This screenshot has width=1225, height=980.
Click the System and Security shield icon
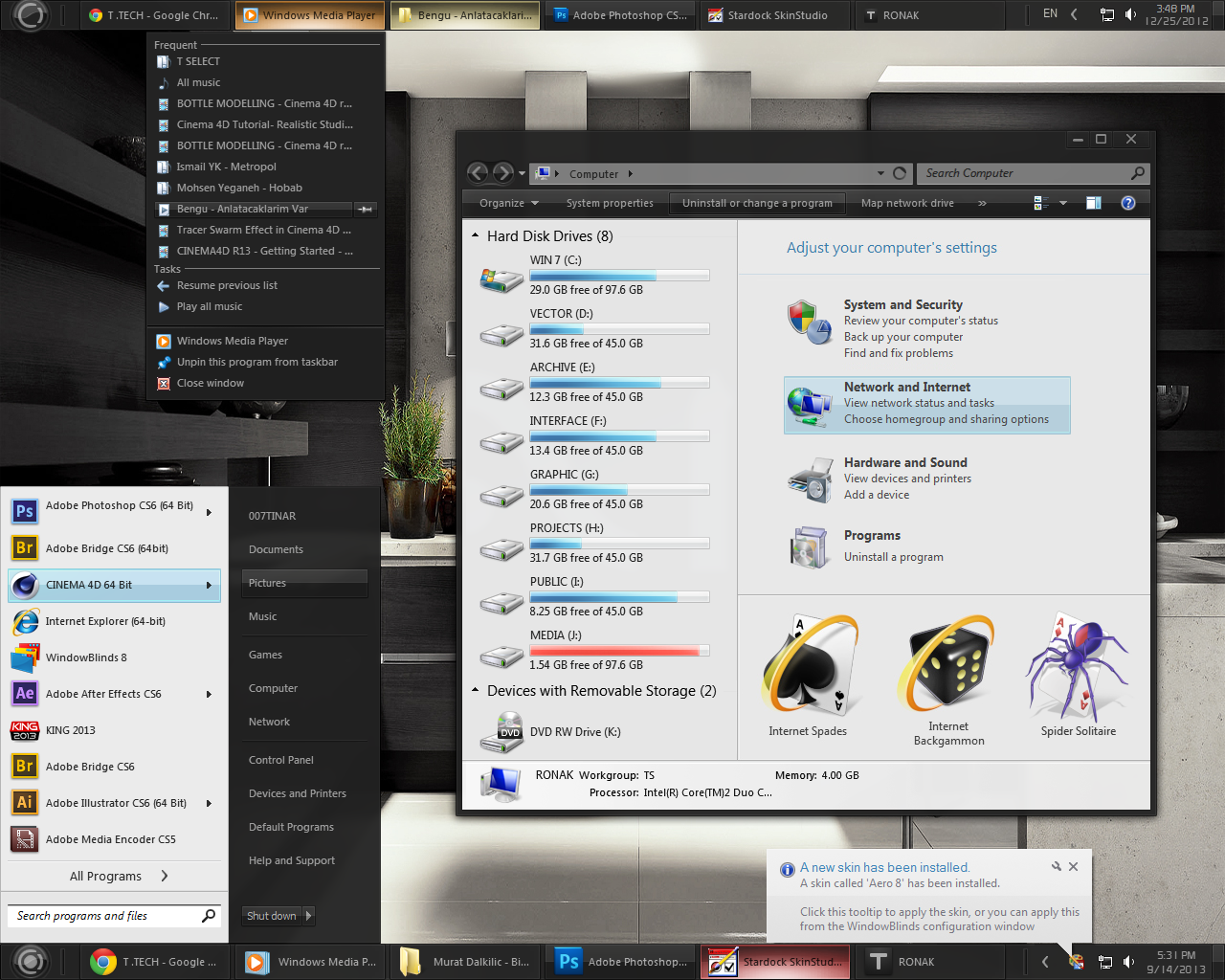[x=809, y=322]
